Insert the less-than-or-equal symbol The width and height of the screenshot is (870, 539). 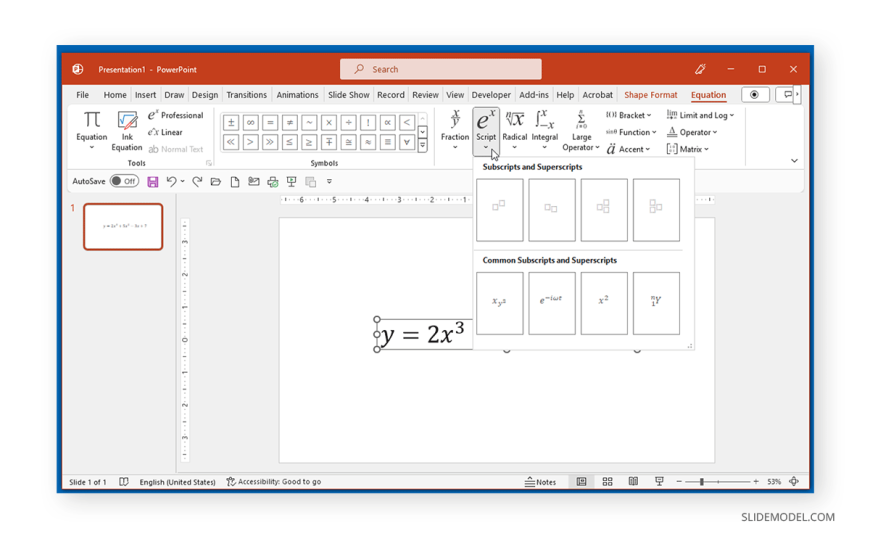(290, 142)
